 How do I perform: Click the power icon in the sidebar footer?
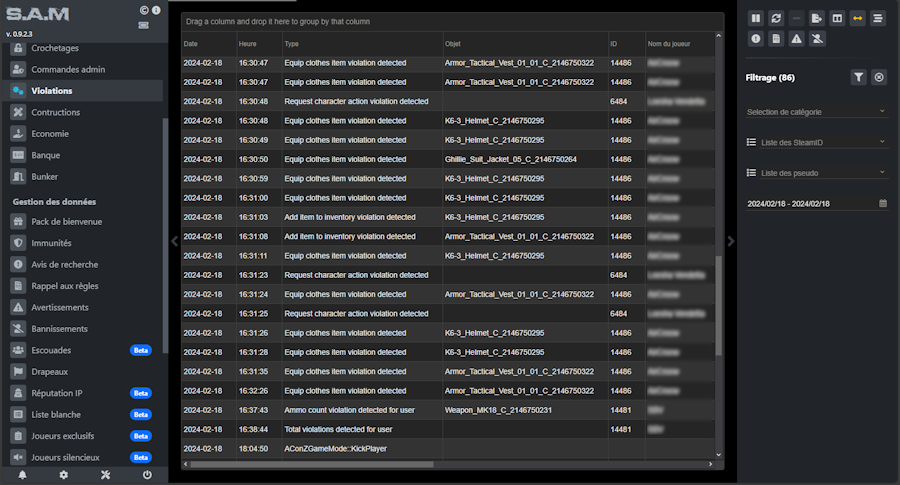coord(147,475)
